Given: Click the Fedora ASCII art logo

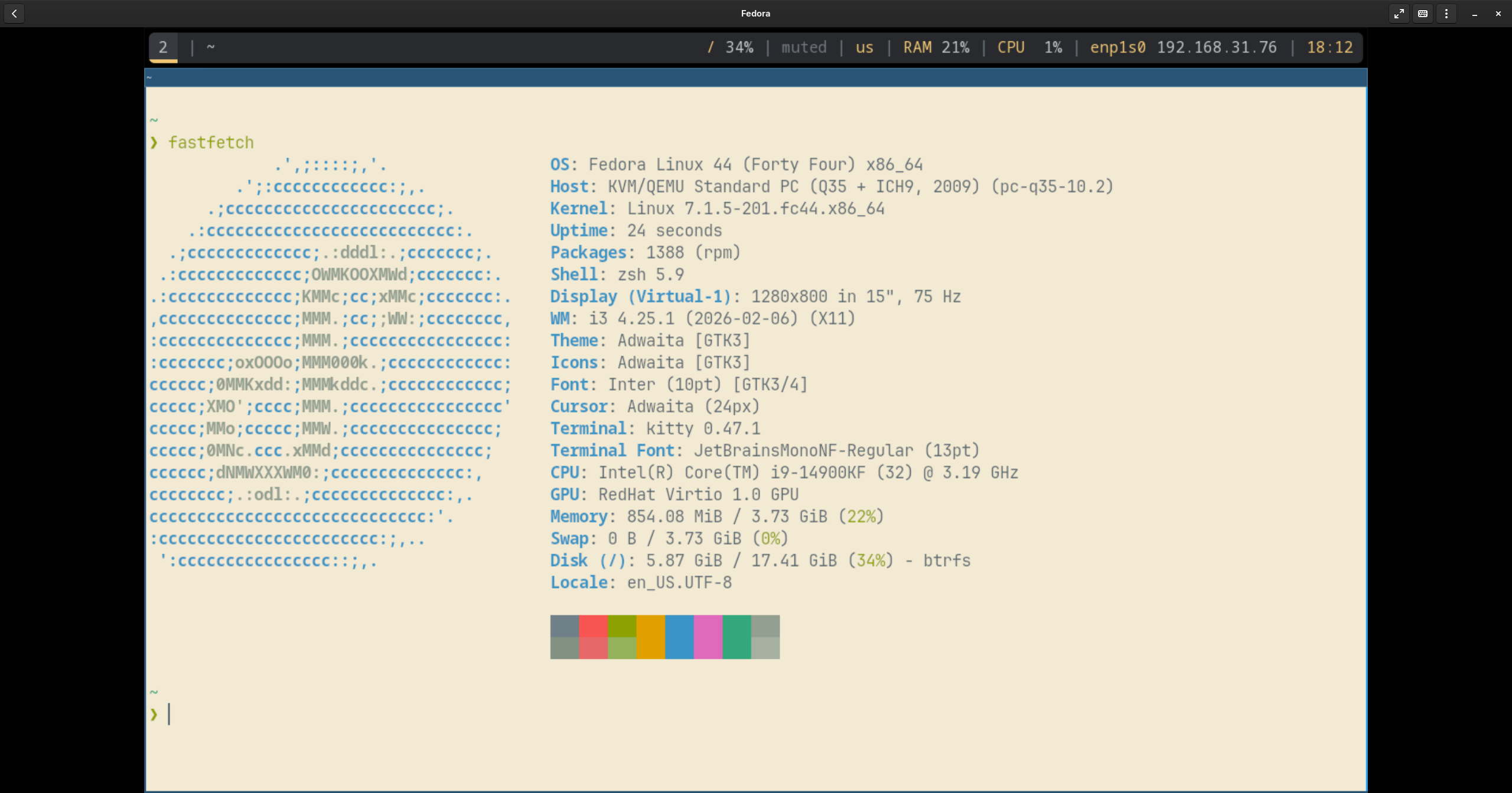Looking at the screenshot, I should (330, 363).
